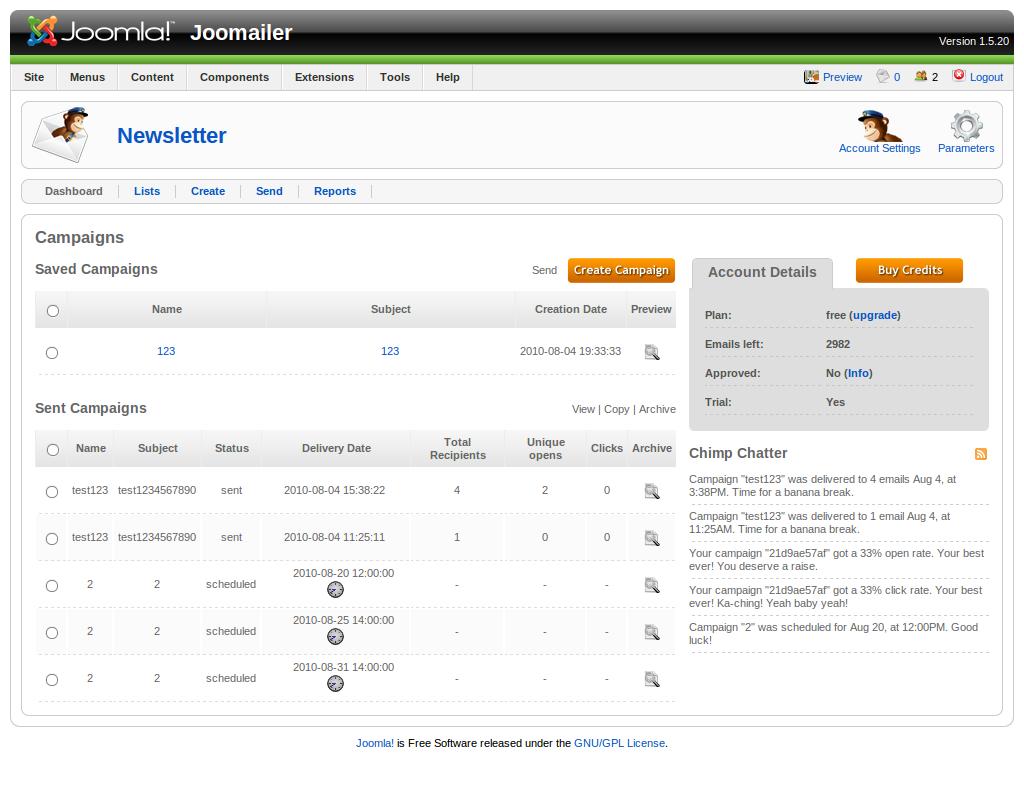Open archive icon for the 2010-08-25 campaign
The height and width of the screenshot is (798, 1024).
(x=652, y=632)
